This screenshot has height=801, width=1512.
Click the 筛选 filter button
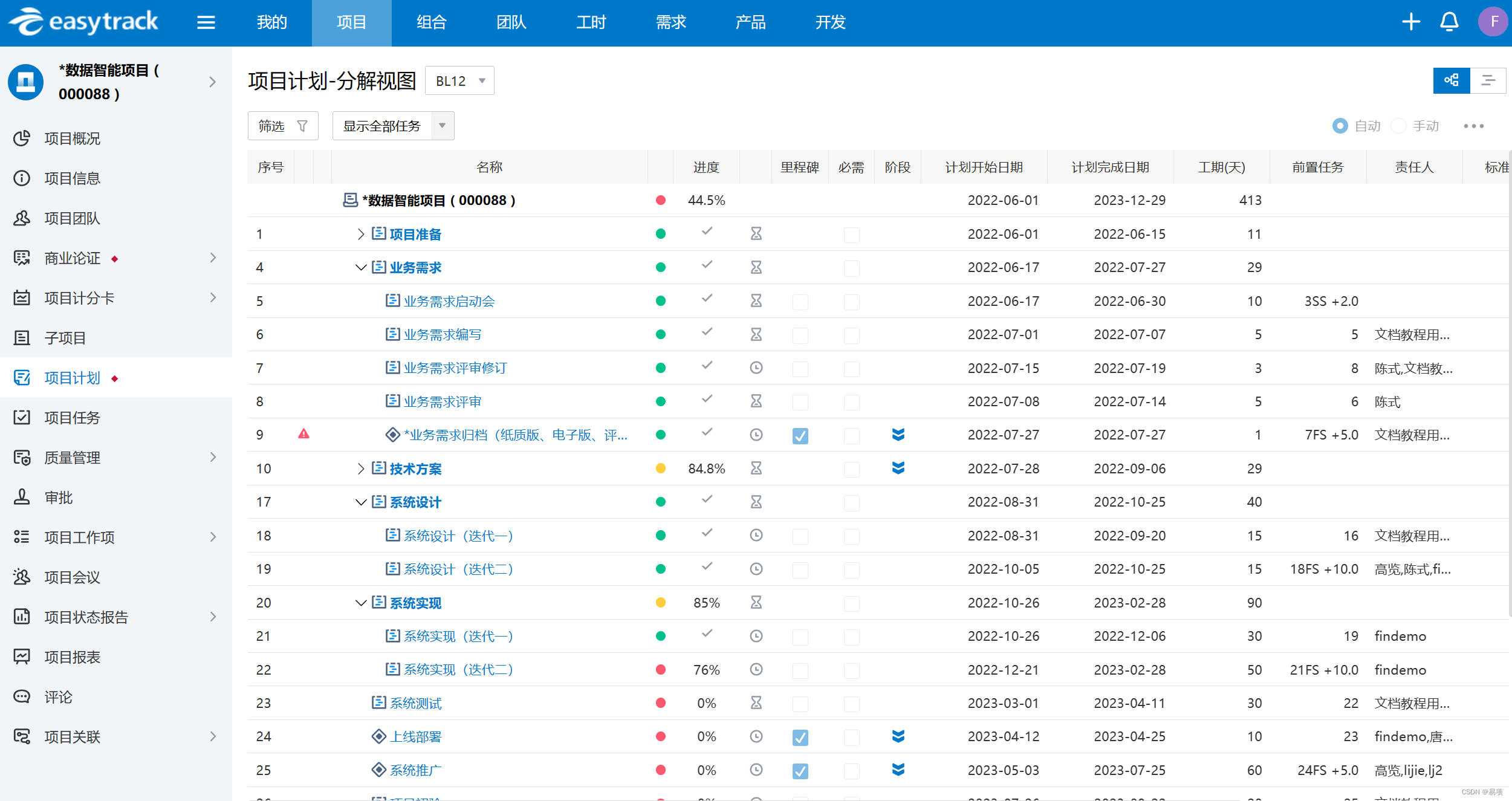click(282, 126)
